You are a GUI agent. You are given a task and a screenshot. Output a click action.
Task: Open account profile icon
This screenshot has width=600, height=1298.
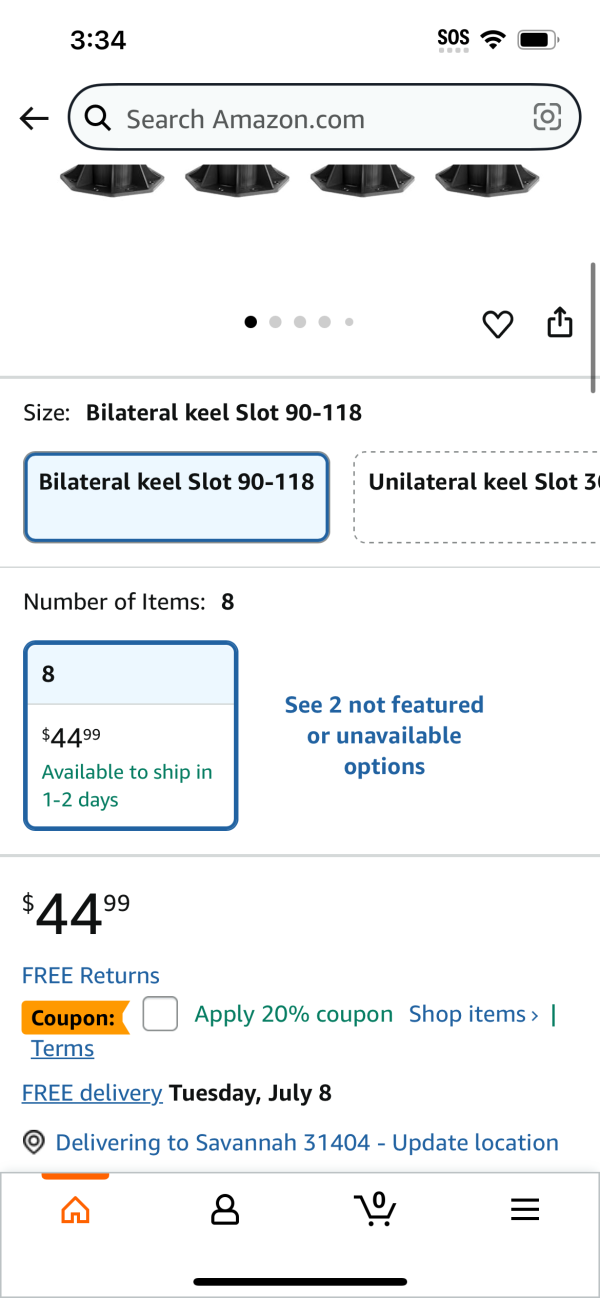tap(225, 1210)
